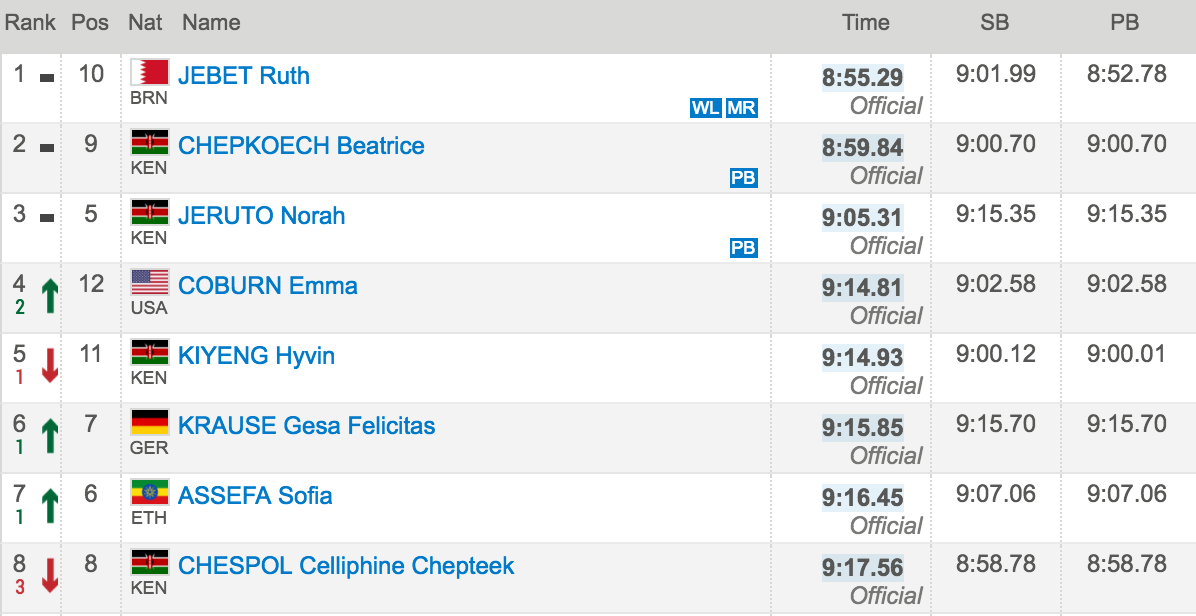This screenshot has height=616, width=1196.
Task: Open JEBET Ruth athlete profile link
Action: [x=243, y=75]
